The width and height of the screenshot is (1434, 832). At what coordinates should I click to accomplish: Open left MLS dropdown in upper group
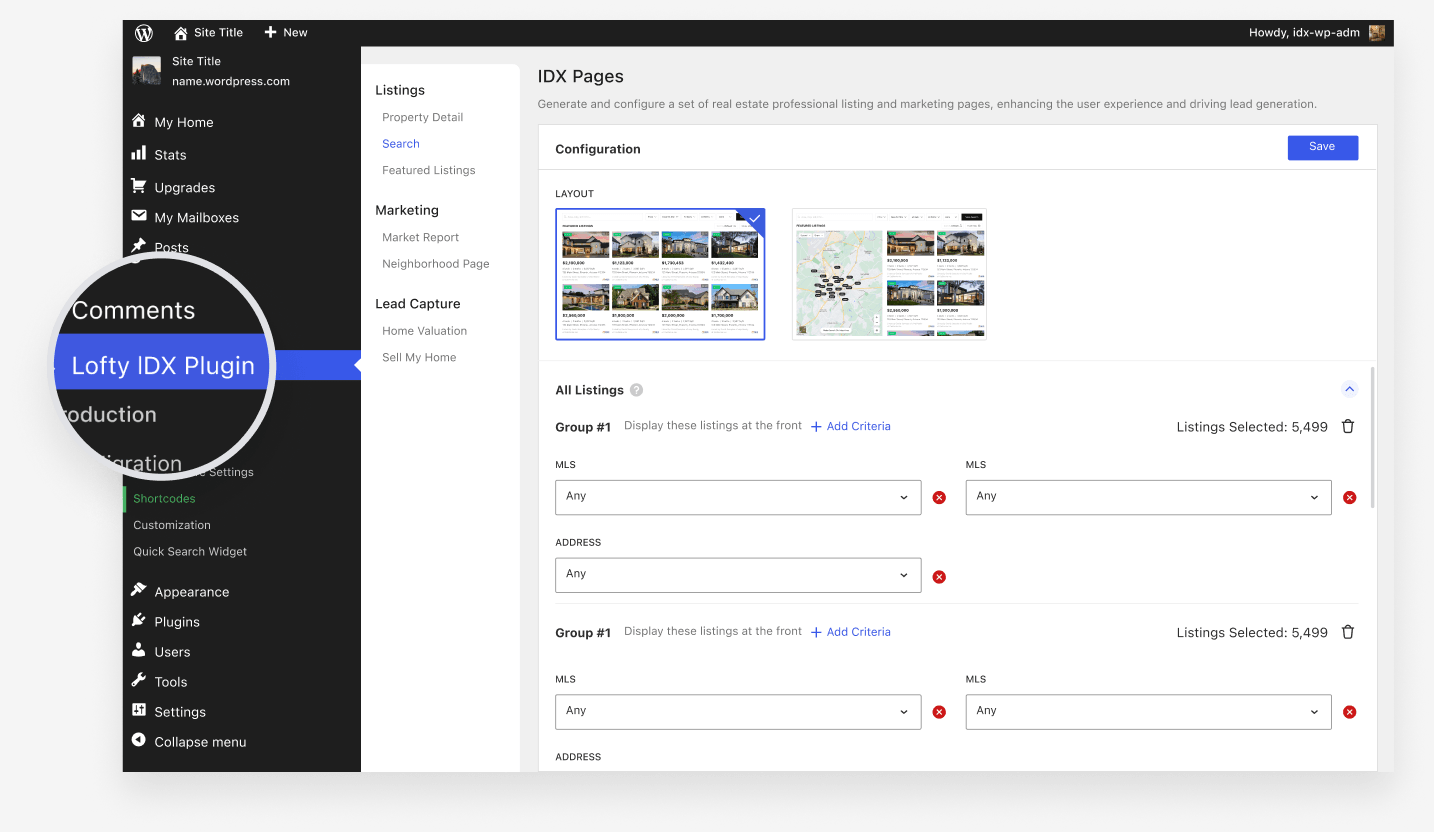pyautogui.click(x=738, y=497)
